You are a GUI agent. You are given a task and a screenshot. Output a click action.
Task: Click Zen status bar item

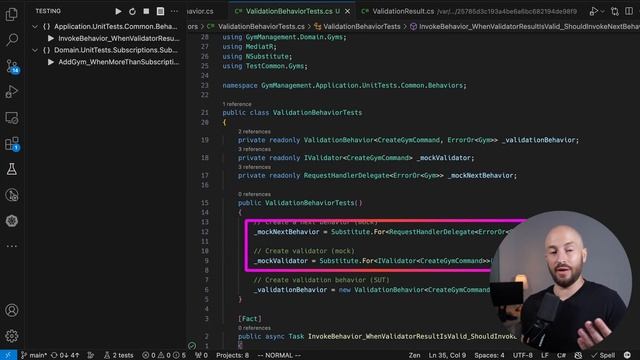pos(414,355)
